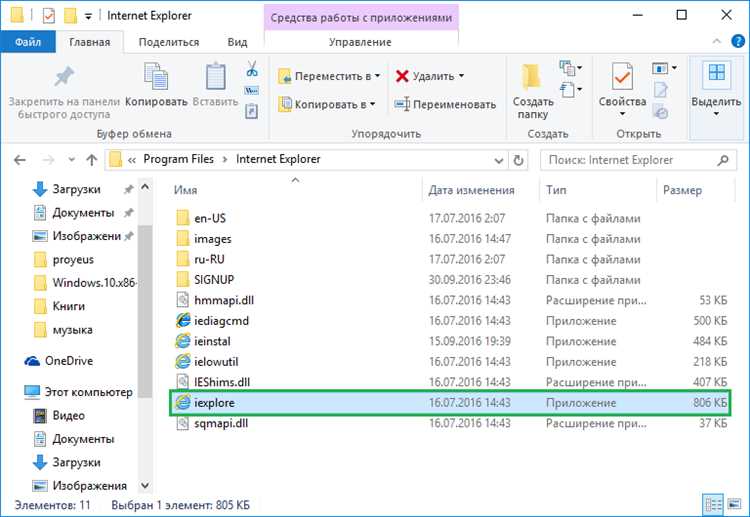Open address bar history dropdown chevron

[x=498, y=160]
